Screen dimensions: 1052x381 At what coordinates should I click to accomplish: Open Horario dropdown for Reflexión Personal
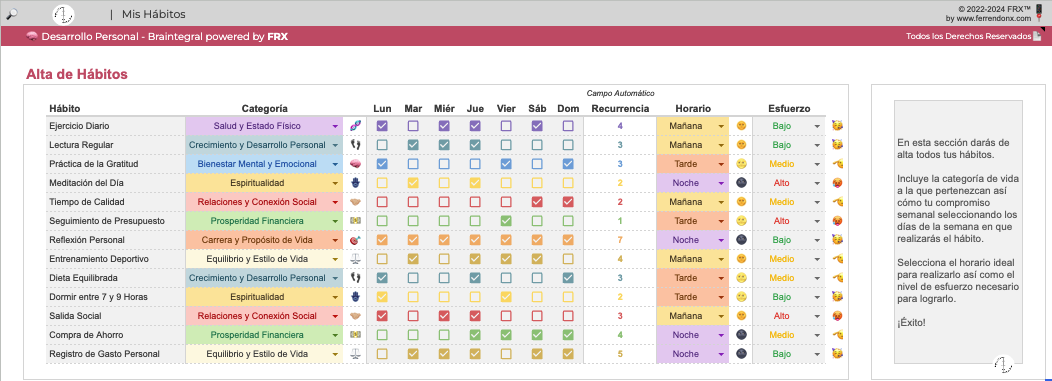721,240
